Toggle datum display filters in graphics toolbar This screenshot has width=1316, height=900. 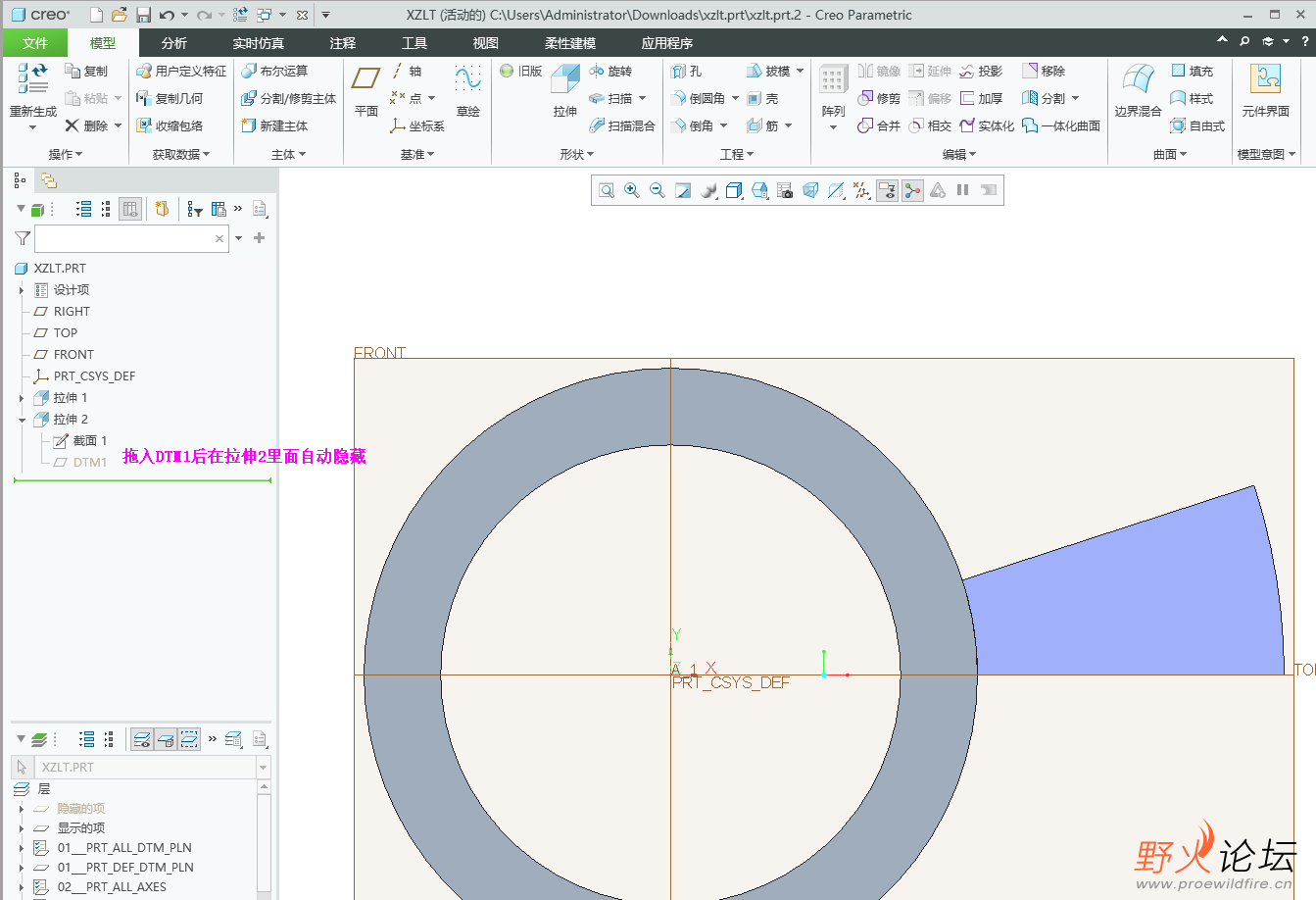(861, 190)
